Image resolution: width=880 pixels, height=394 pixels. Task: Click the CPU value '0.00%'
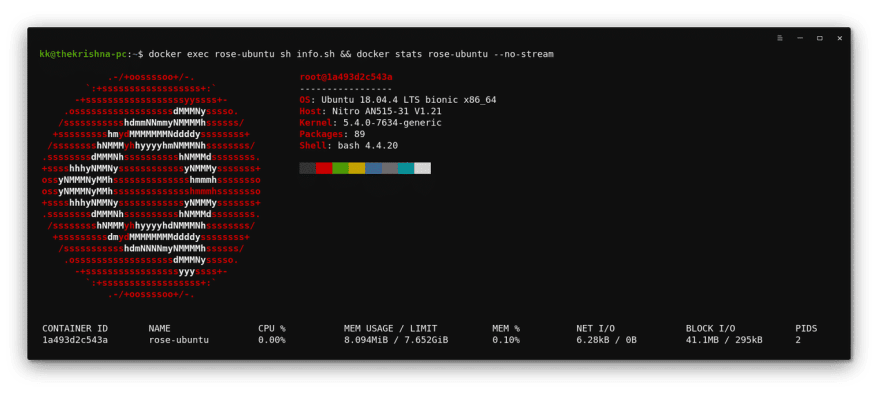[x=272, y=340]
